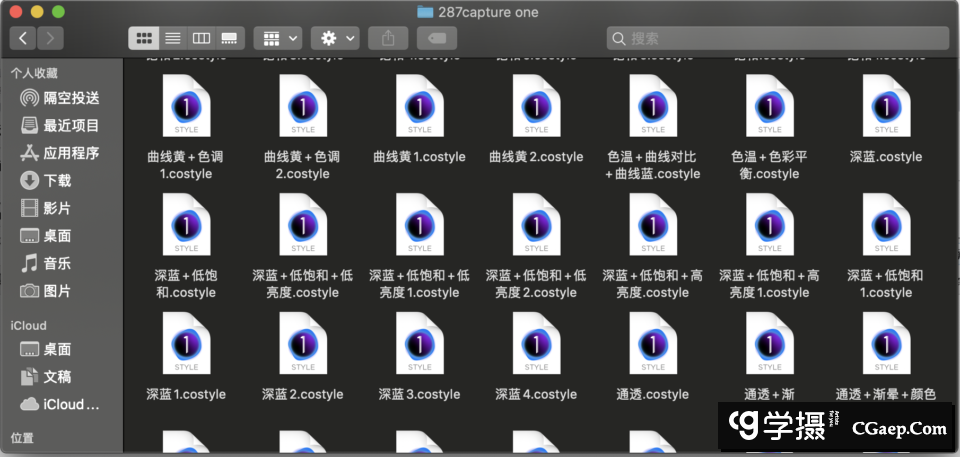Select file icon 深蓝+低饱和 1.costyle
The width and height of the screenshot is (960, 457).
click(x=887, y=224)
